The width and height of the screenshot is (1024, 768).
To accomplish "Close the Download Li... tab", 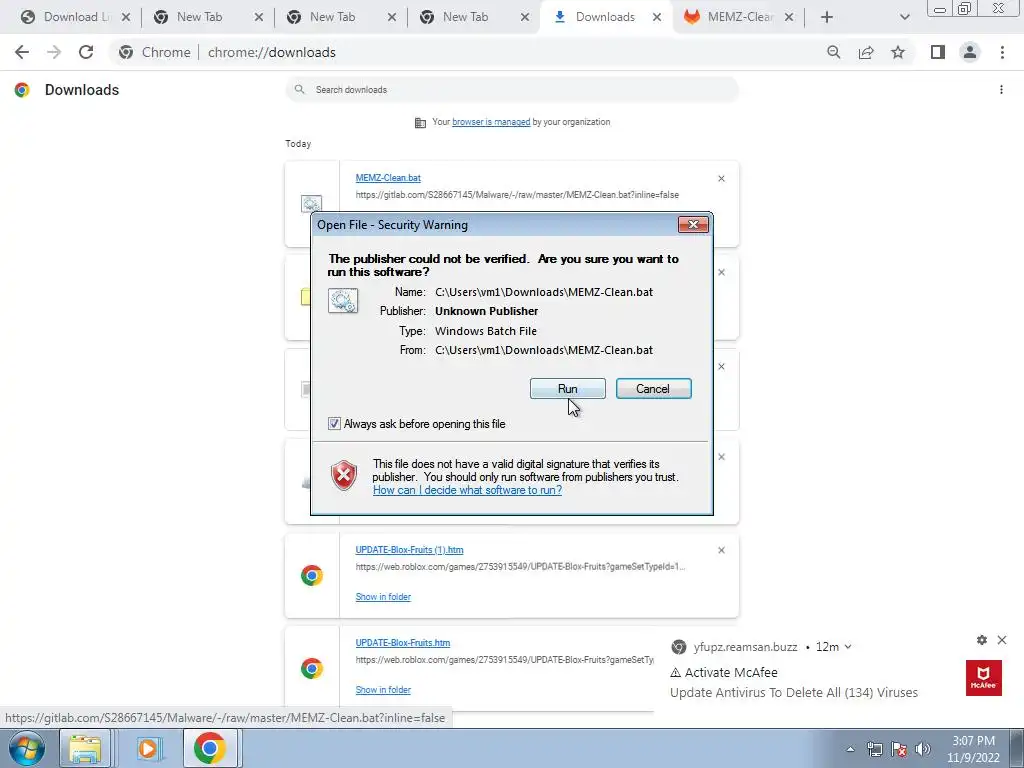I will (126, 17).
